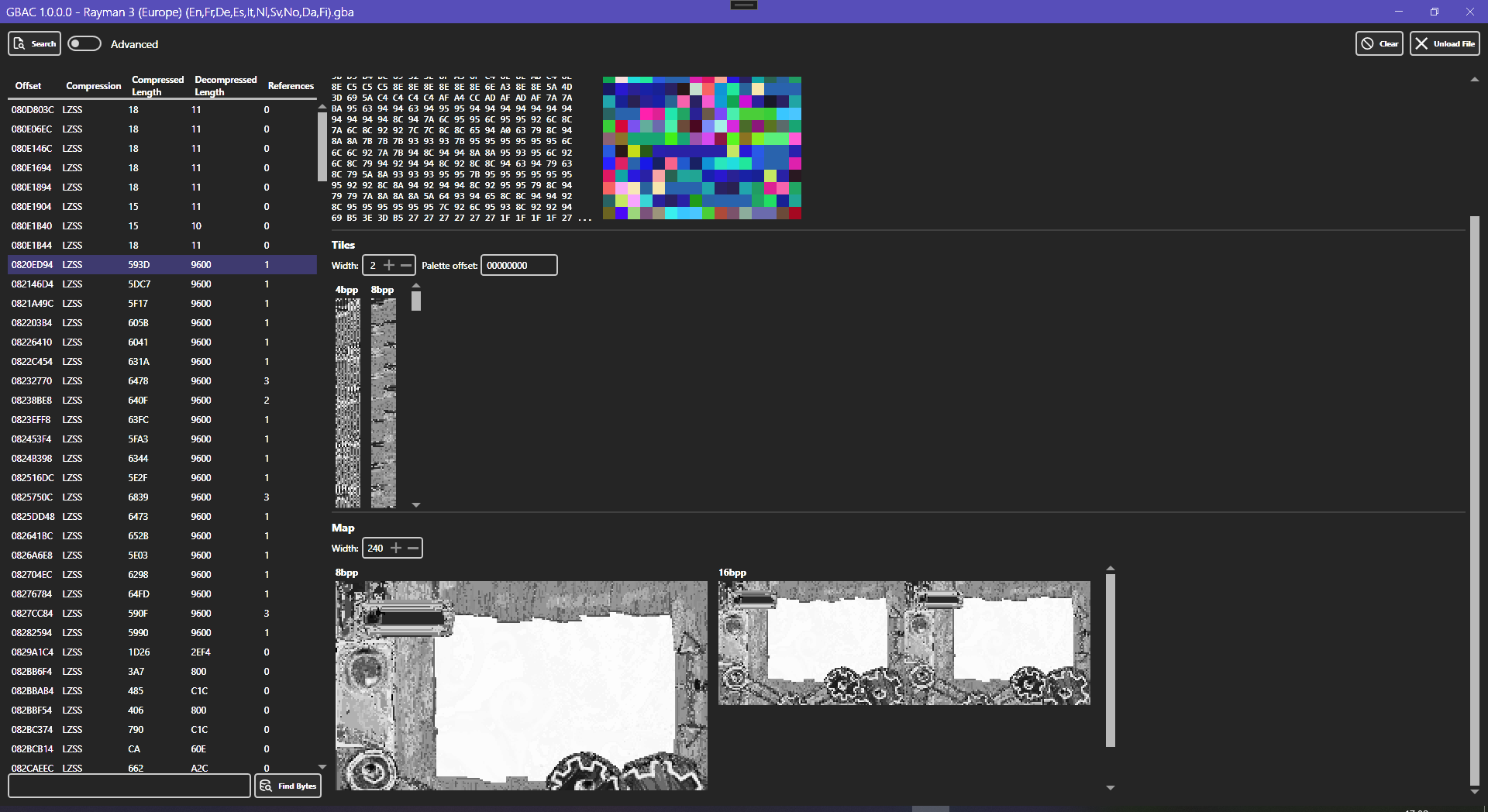Decrease tiles width with minus icon
Image resolution: width=1488 pixels, height=812 pixels.
[x=406, y=265]
